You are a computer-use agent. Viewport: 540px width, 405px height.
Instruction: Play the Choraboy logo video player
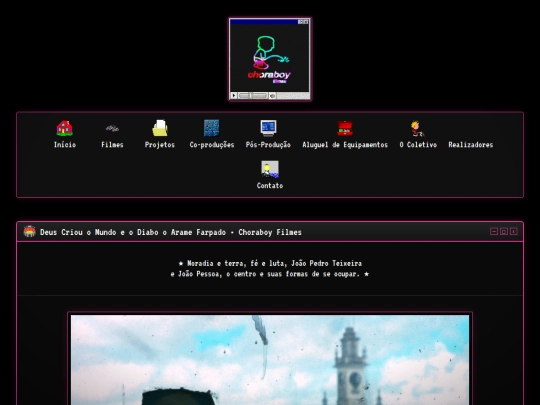[234, 95]
